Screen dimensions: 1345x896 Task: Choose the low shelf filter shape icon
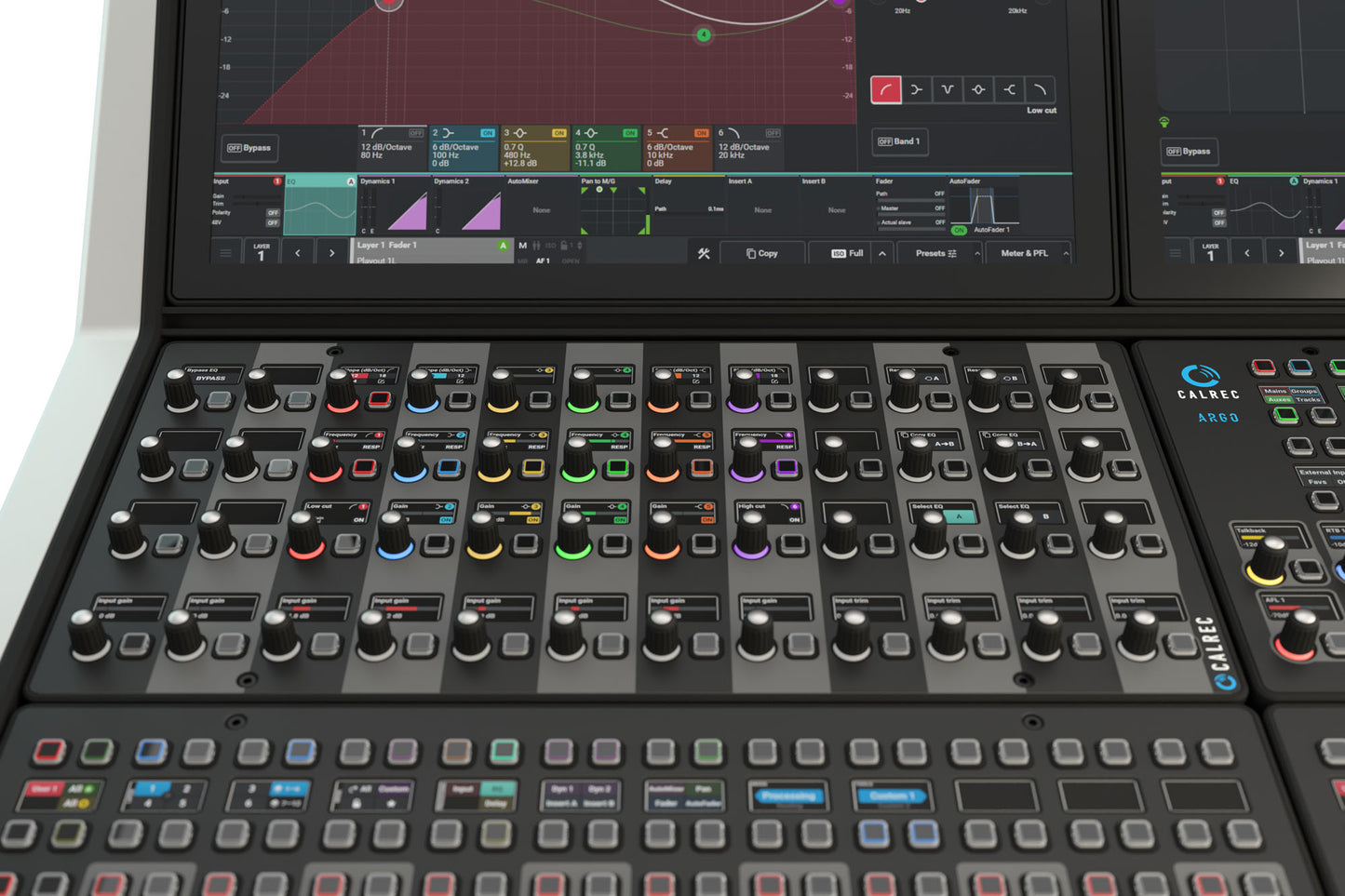[x=917, y=90]
